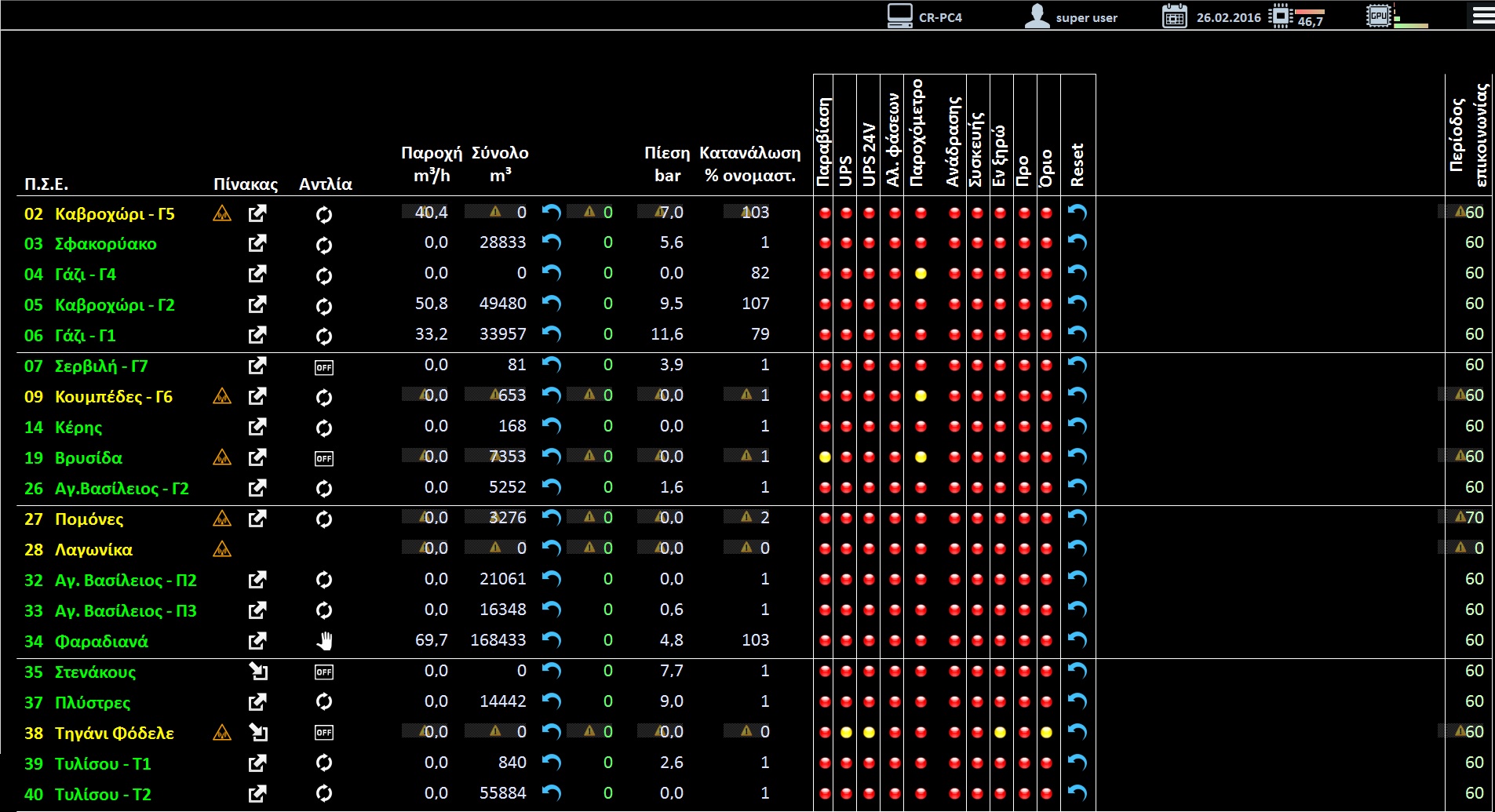Select the station Γάζι - Γ1
1495x812 pixels.
coord(85,336)
